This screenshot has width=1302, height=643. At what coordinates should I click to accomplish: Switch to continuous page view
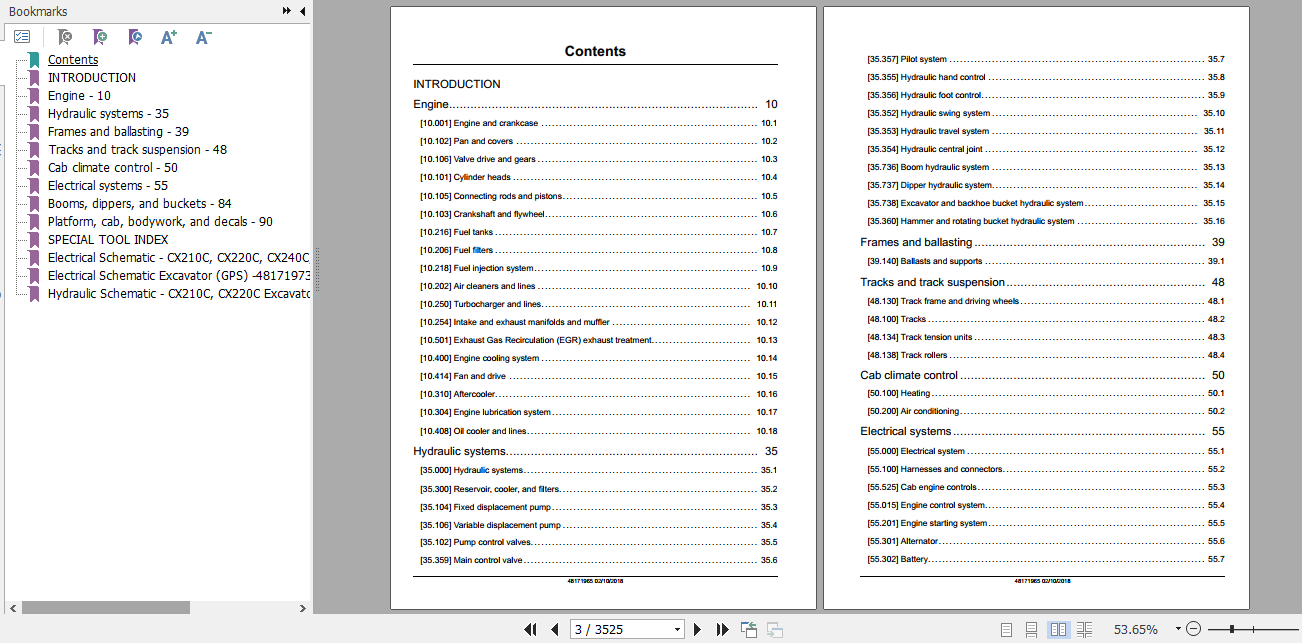pyautogui.click(x=1032, y=629)
